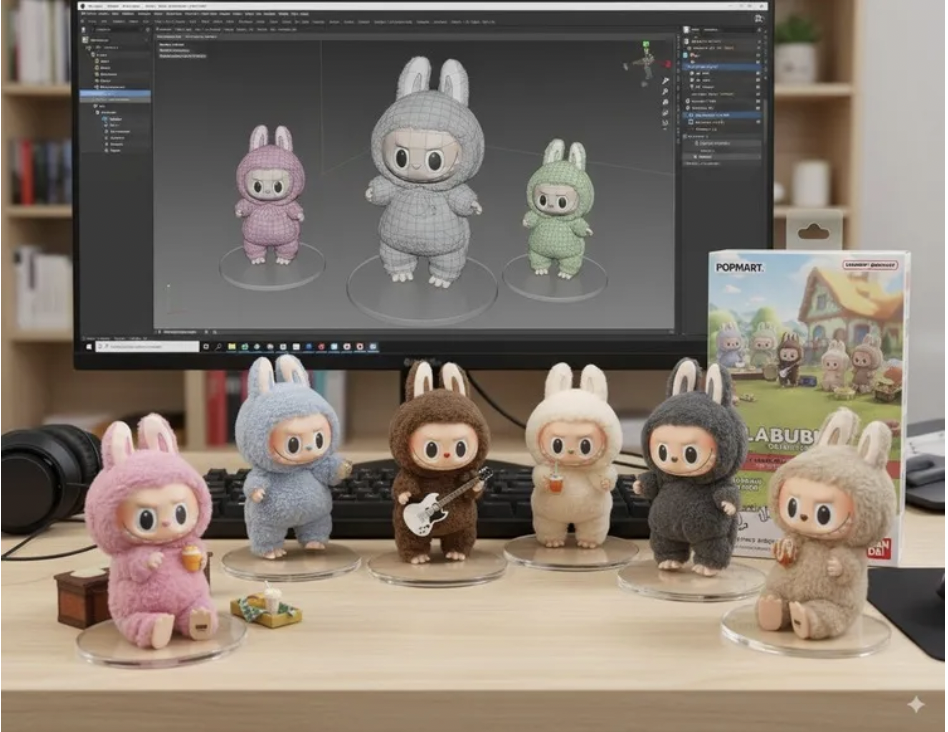Image resolution: width=948 pixels, height=732 pixels.
Task: Select the green bunny model in viewport
Action: pyautogui.click(x=557, y=209)
